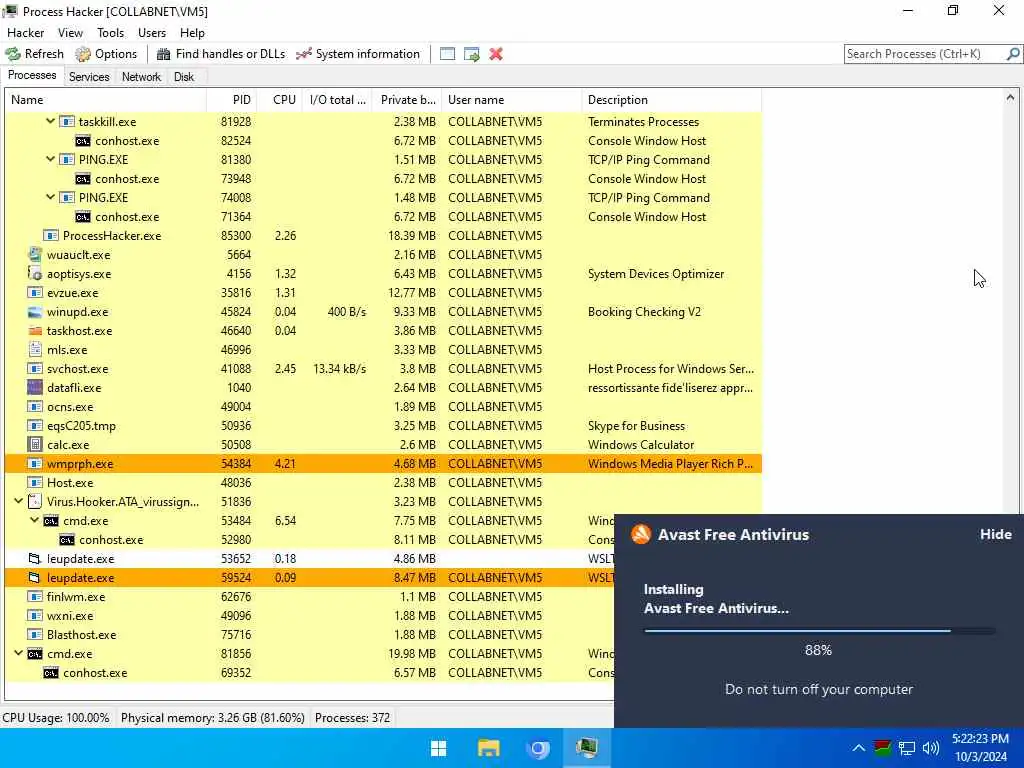Click the Ieupdate.exe icon with PID 59524
1024x768 pixels.
[x=35, y=577]
